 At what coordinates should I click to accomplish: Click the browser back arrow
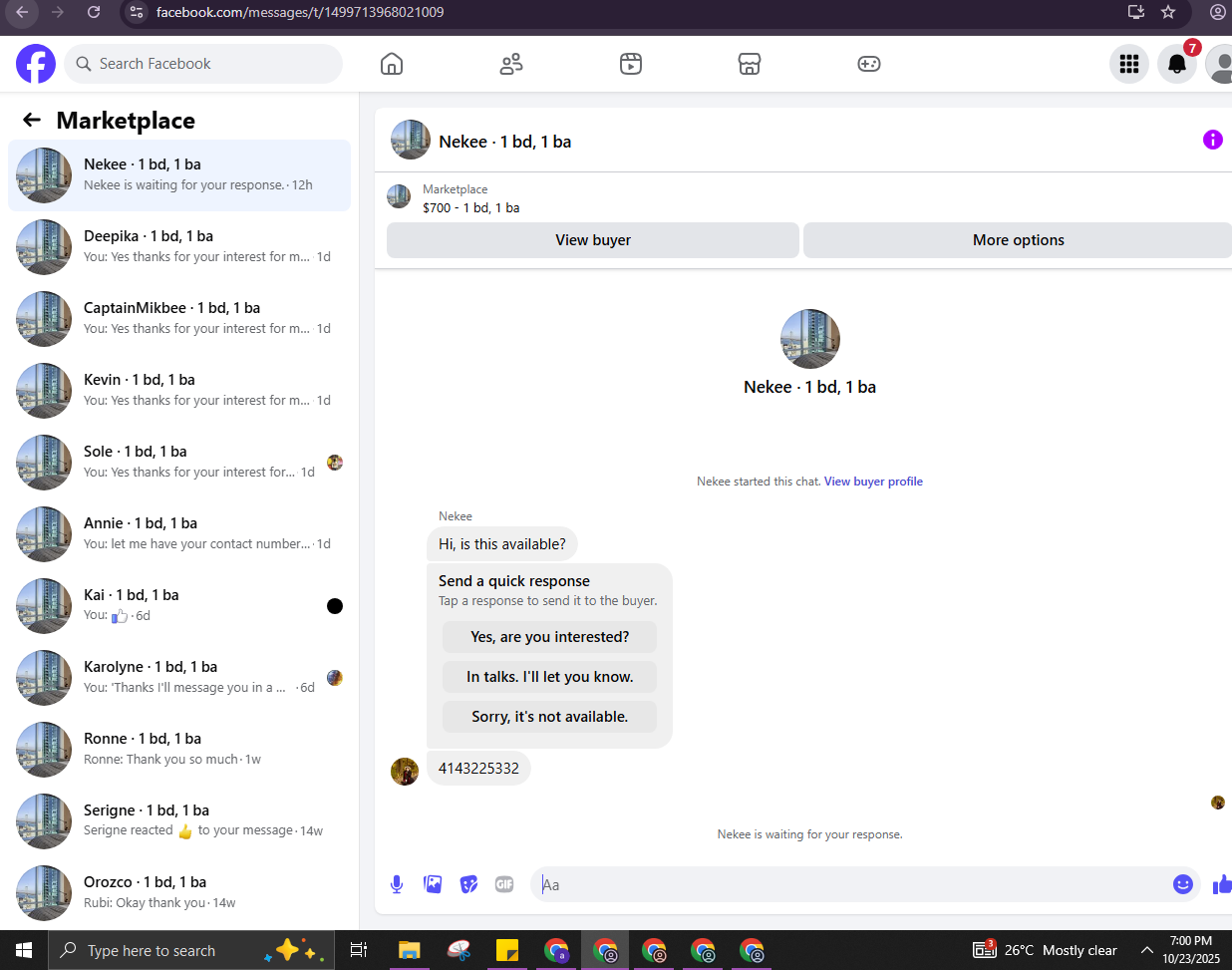coord(22,12)
